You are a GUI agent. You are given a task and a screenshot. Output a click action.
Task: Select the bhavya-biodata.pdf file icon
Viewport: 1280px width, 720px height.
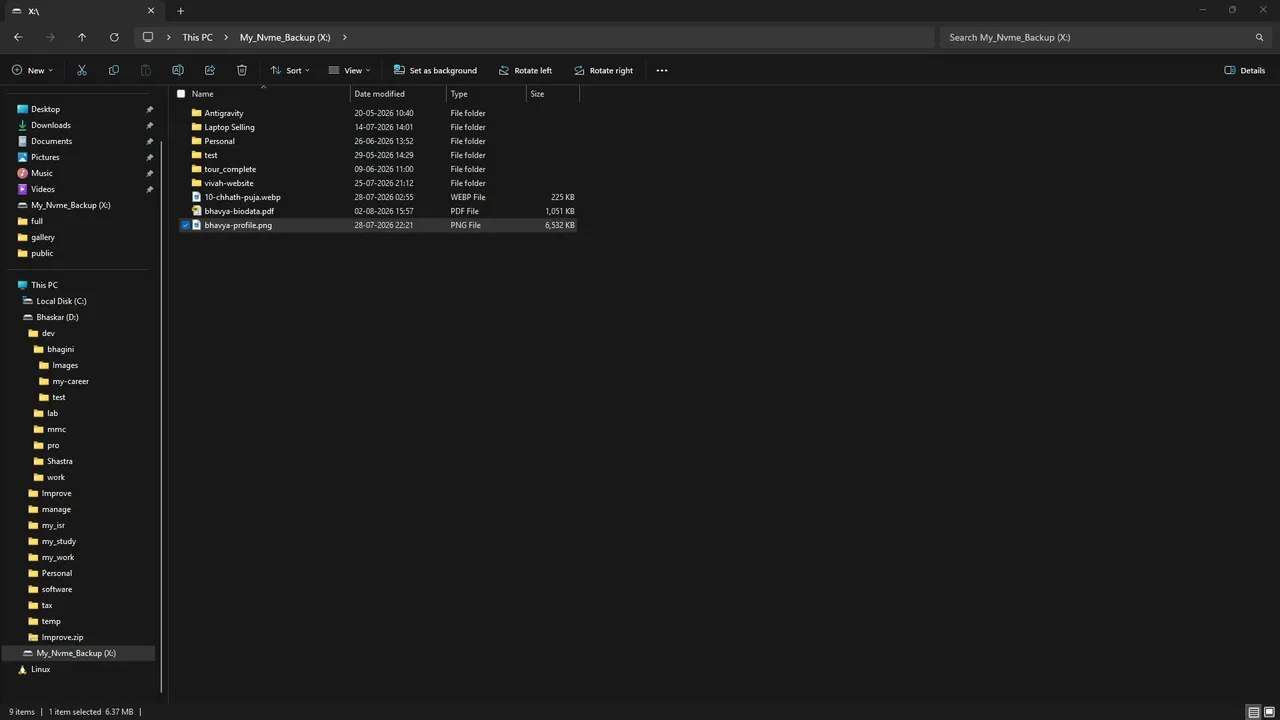pos(197,211)
